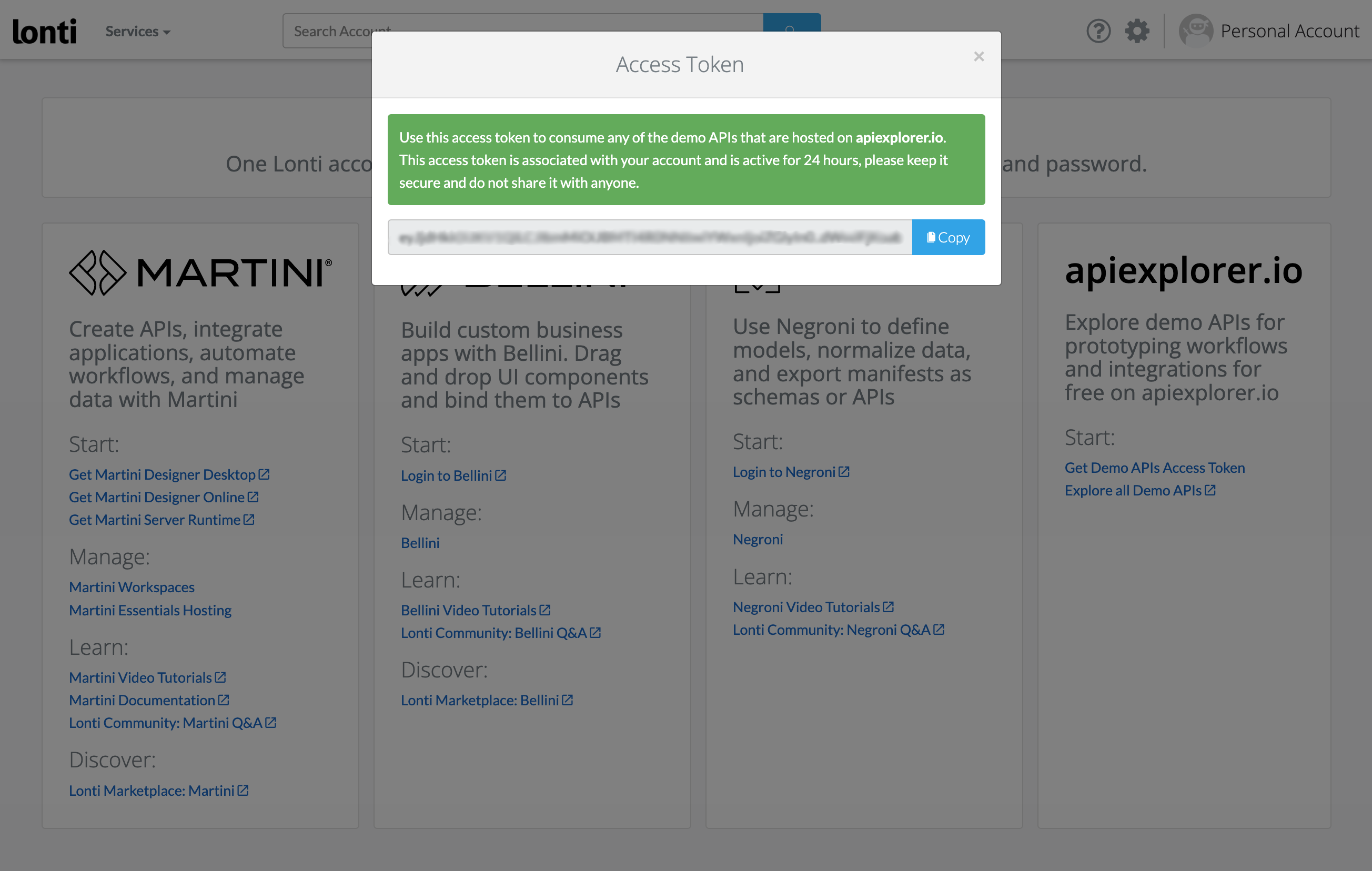
Task: Select the blurred access token field
Action: click(650, 238)
